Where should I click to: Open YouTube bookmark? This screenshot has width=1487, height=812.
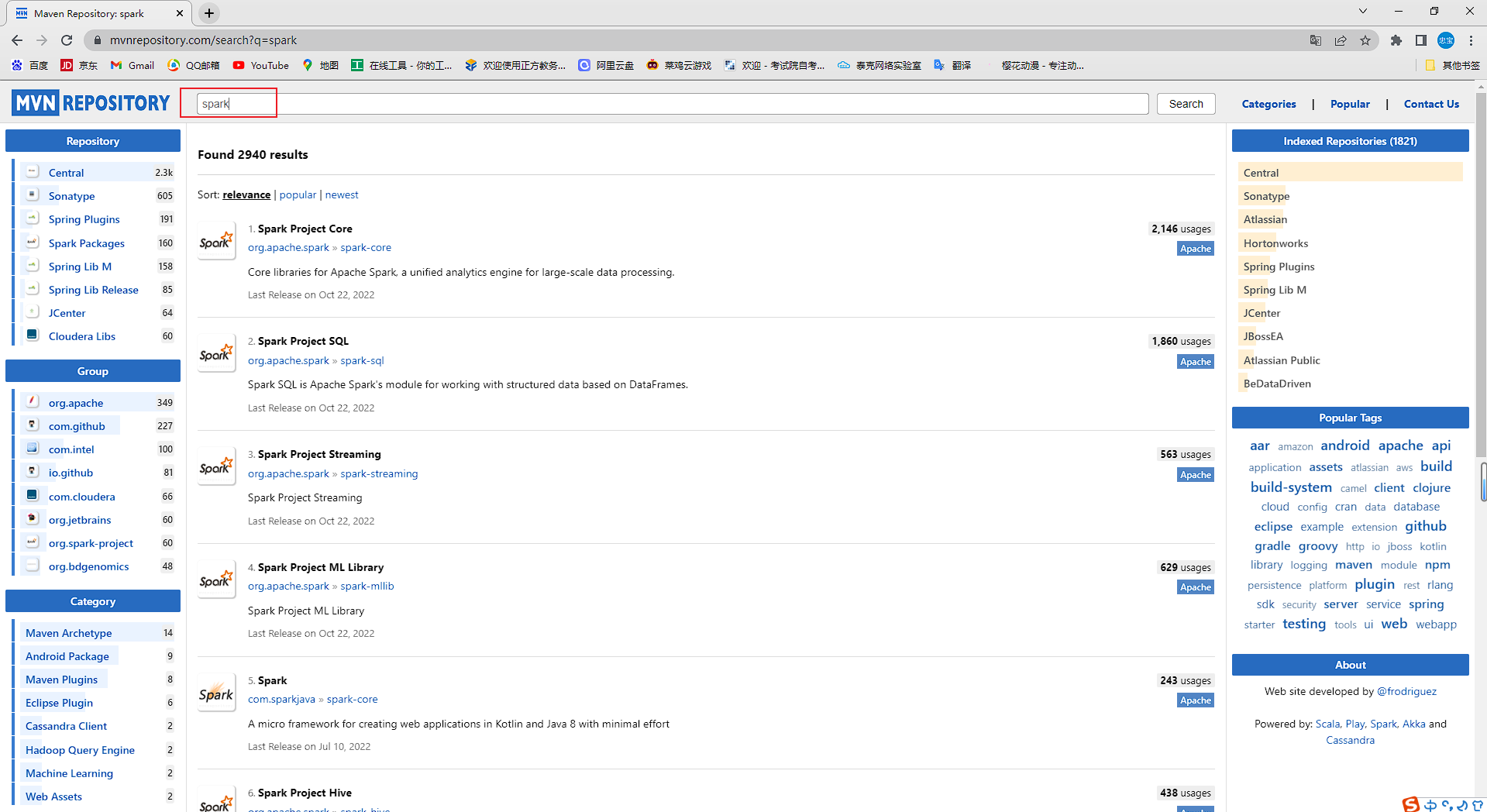pos(261,65)
